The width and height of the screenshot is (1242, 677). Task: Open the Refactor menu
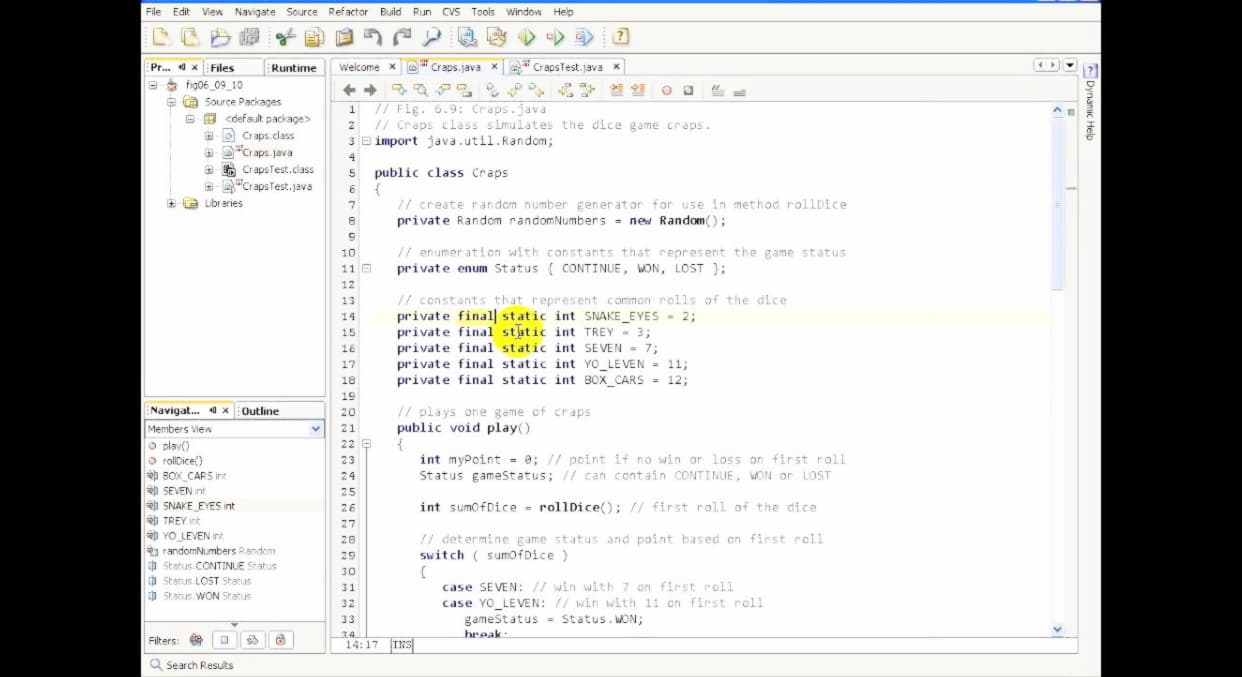tap(348, 12)
